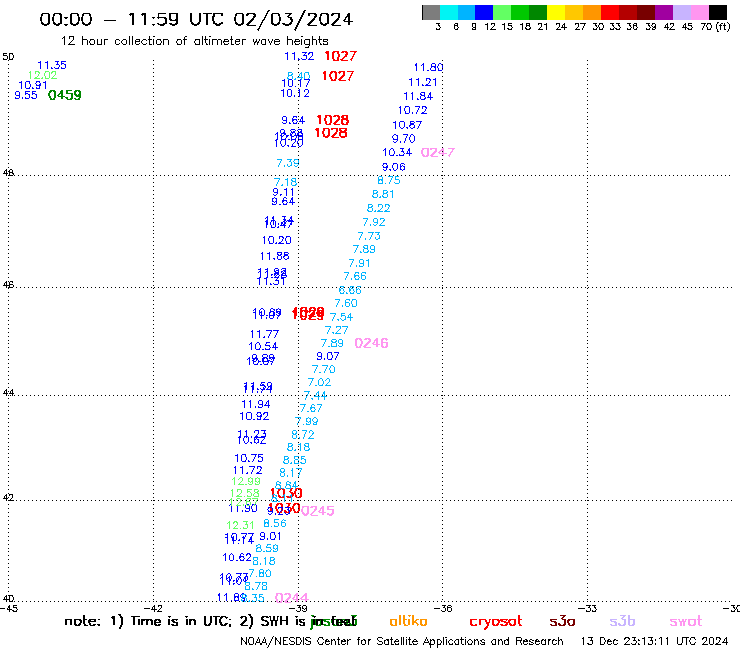Click the green value '12.99'
Viewport: 740px width, 650px height.
click(246, 481)
